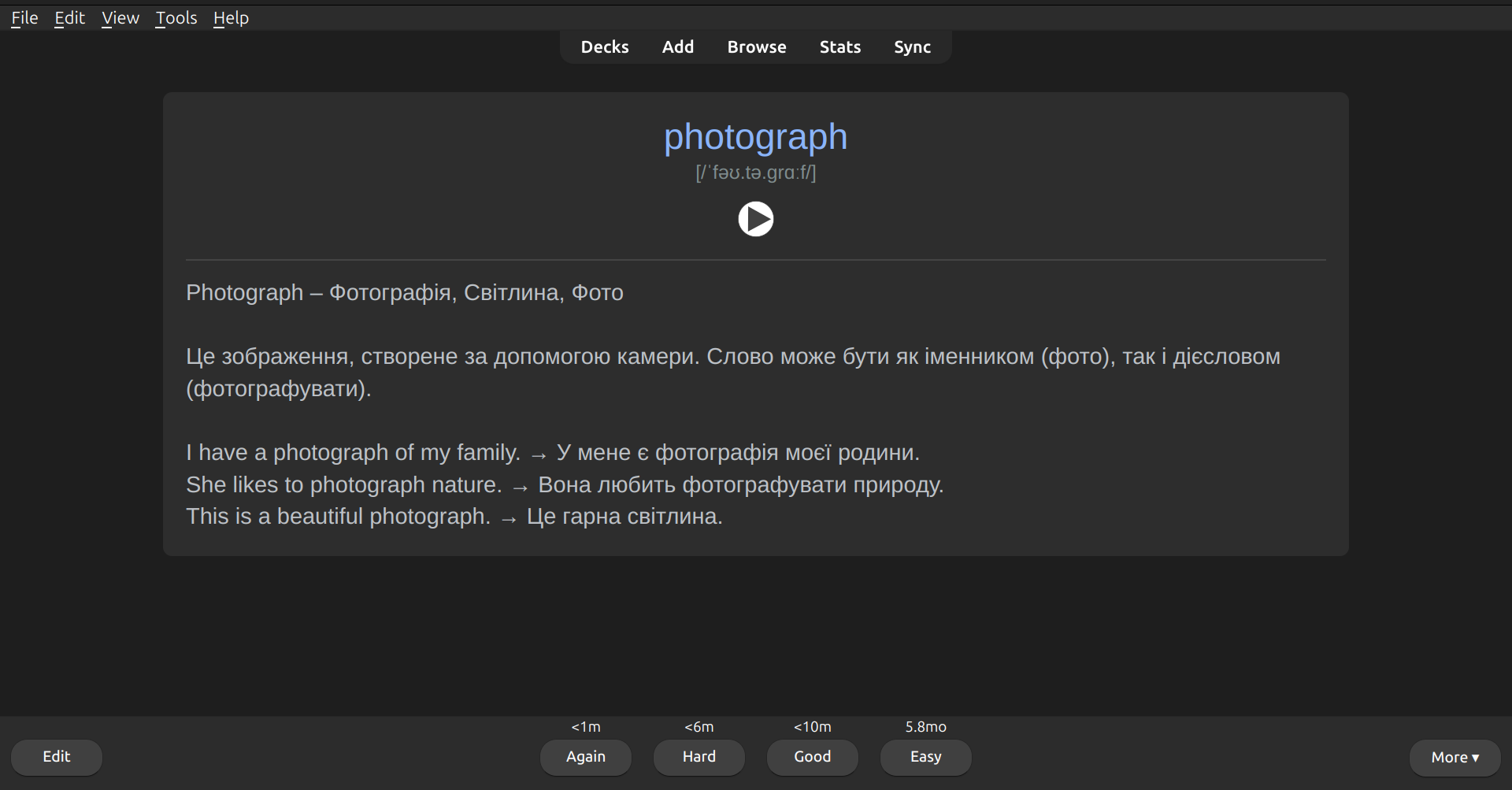The width and height of the screenshot is (1512, 790).
Task: Click Add to create a new card
Action: click(x=677, y=47)
